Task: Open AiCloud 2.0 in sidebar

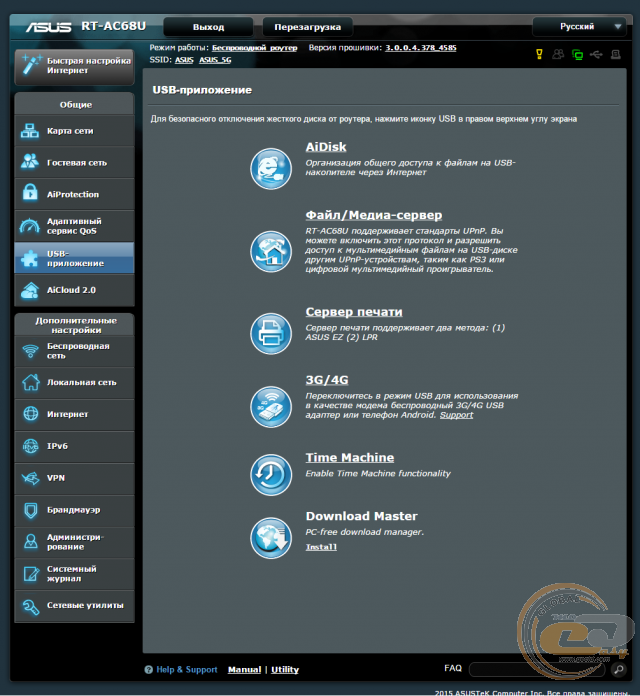Action: 75,290
